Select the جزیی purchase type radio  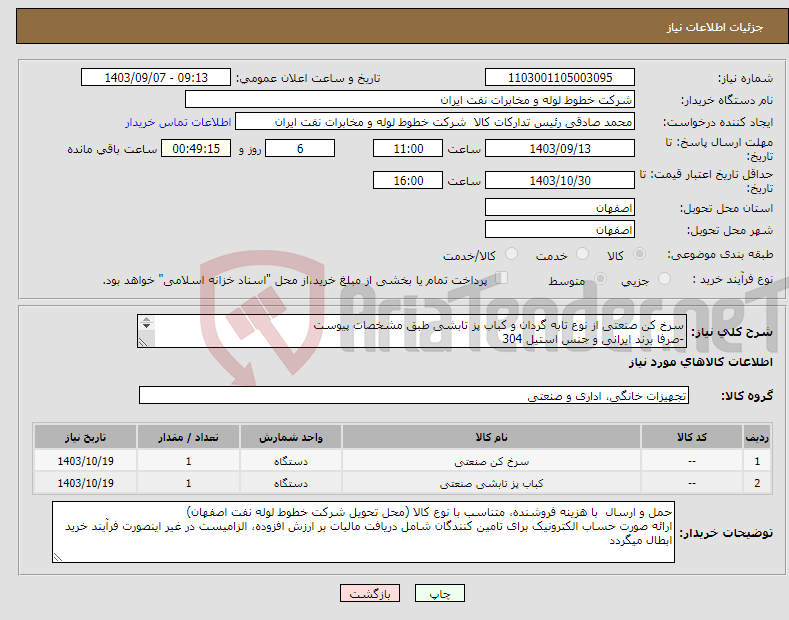pos(664,279)
